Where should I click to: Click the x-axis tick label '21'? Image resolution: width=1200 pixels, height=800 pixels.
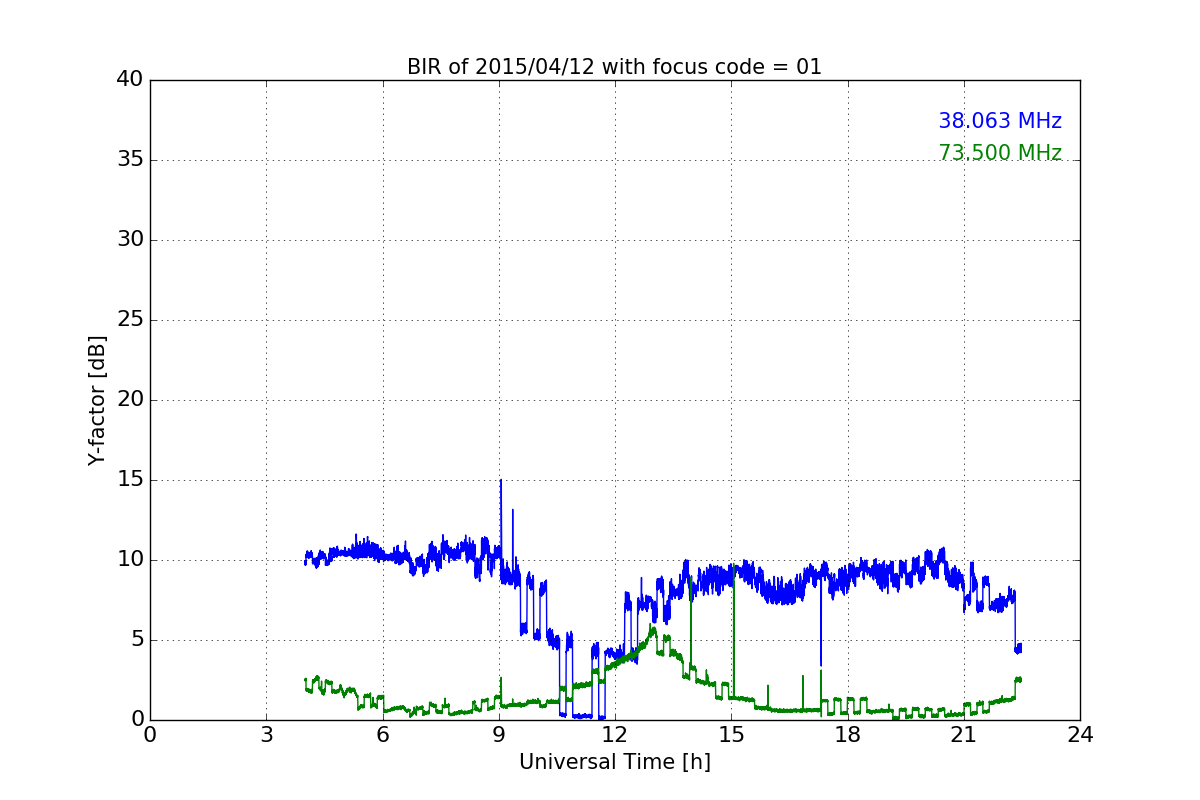coord(964,735)
